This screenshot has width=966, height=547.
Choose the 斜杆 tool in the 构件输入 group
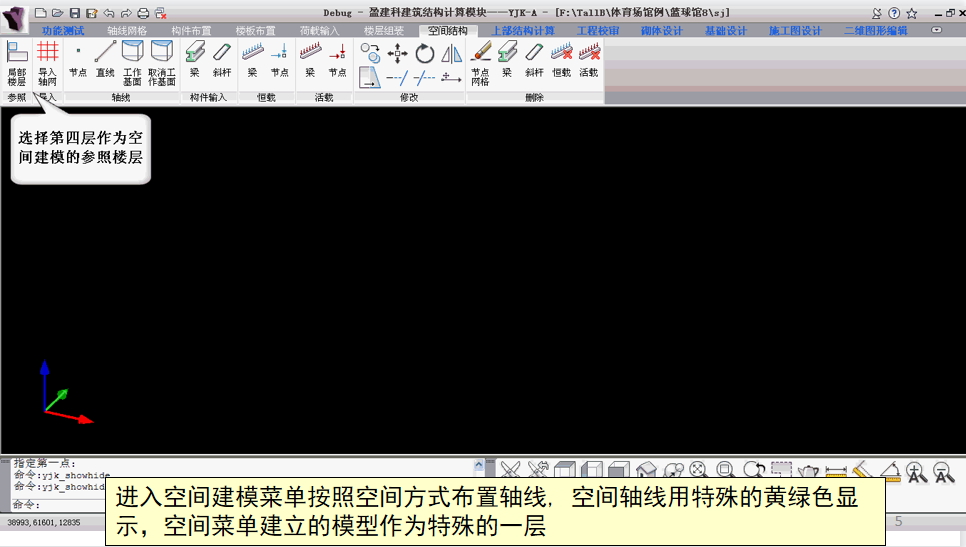(222, 60)
